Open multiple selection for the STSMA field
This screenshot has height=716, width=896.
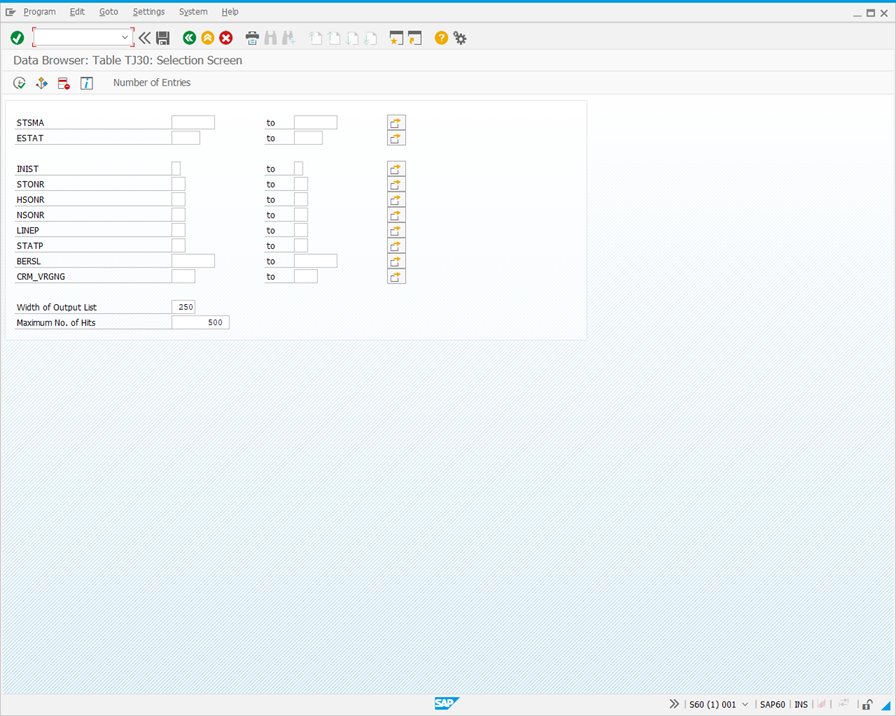pos(396,122)
